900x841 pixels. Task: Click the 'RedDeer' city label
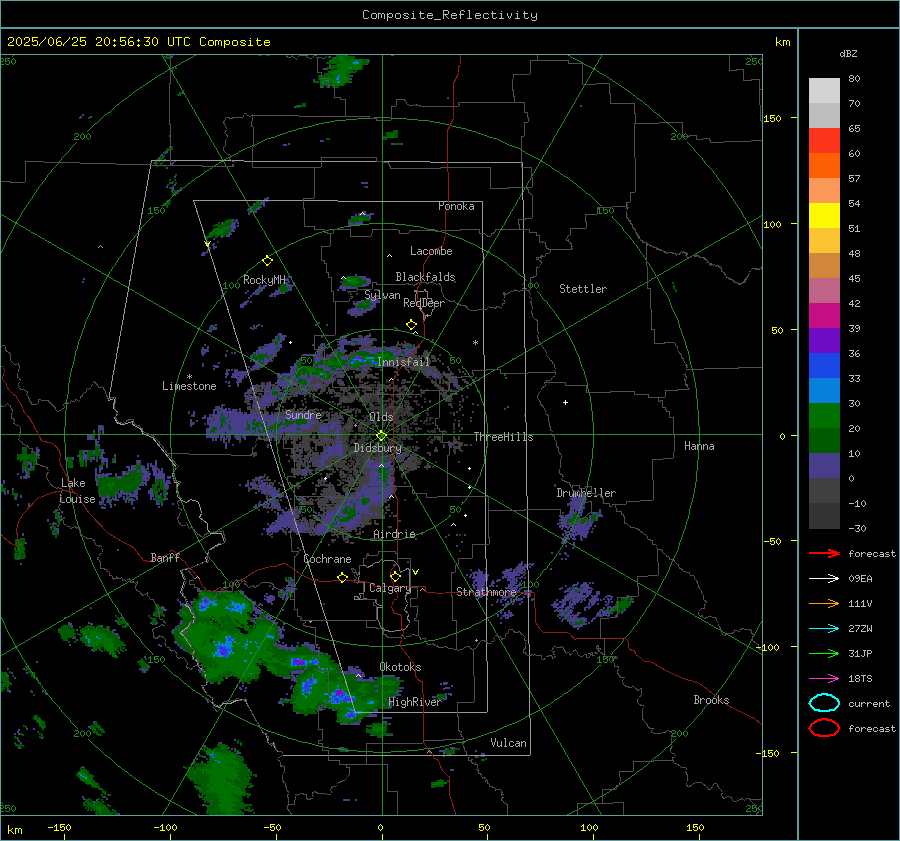point(424,303)
